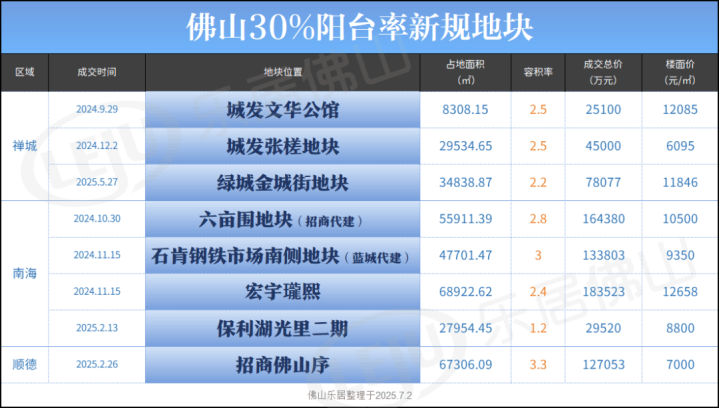Click the total price 78077
Image resolution: width=719 pixels, height=408 pixels.
pyautogui.click(x=603, y=182)
